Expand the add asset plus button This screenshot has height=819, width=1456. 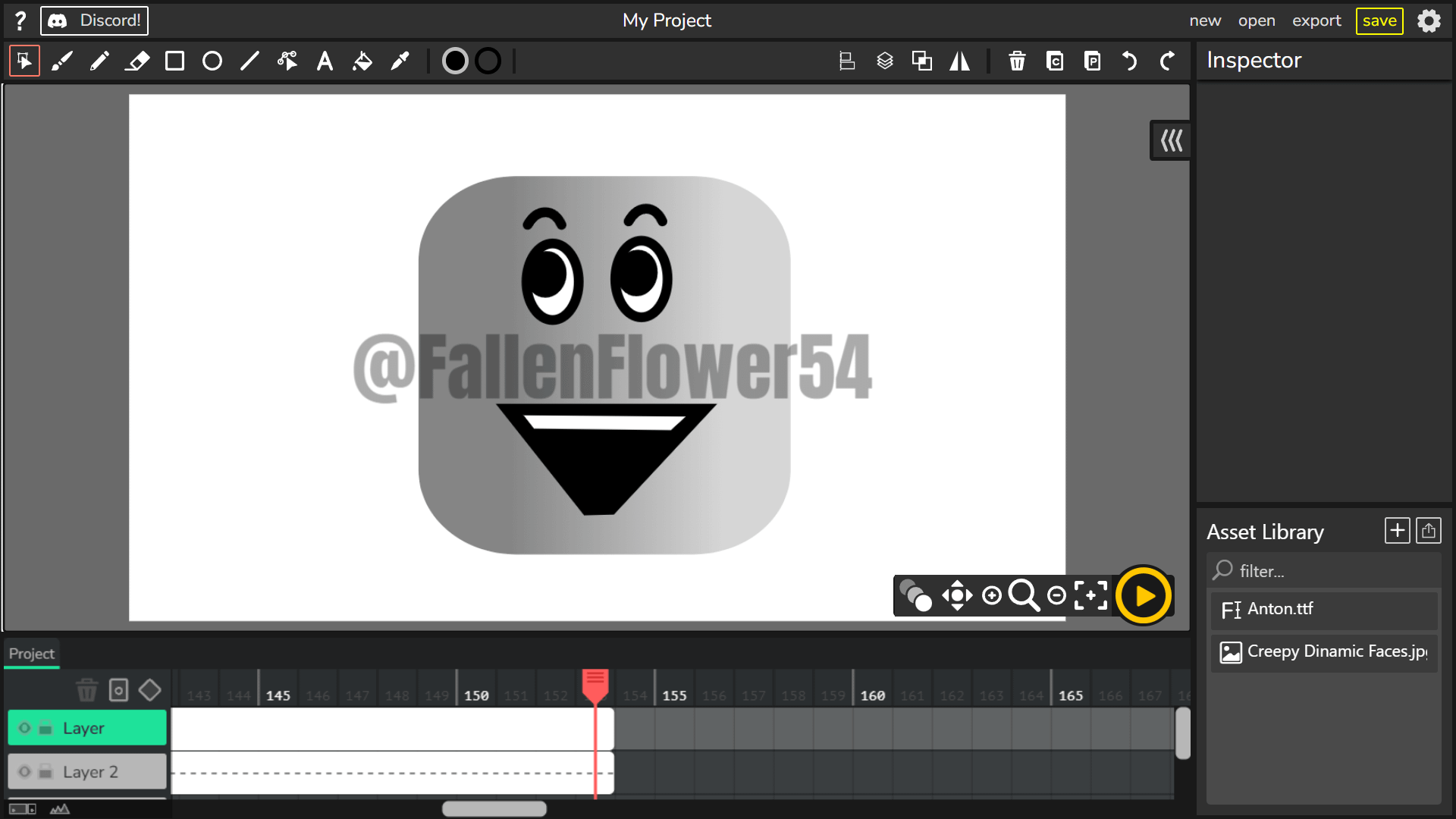point(1397,531)
